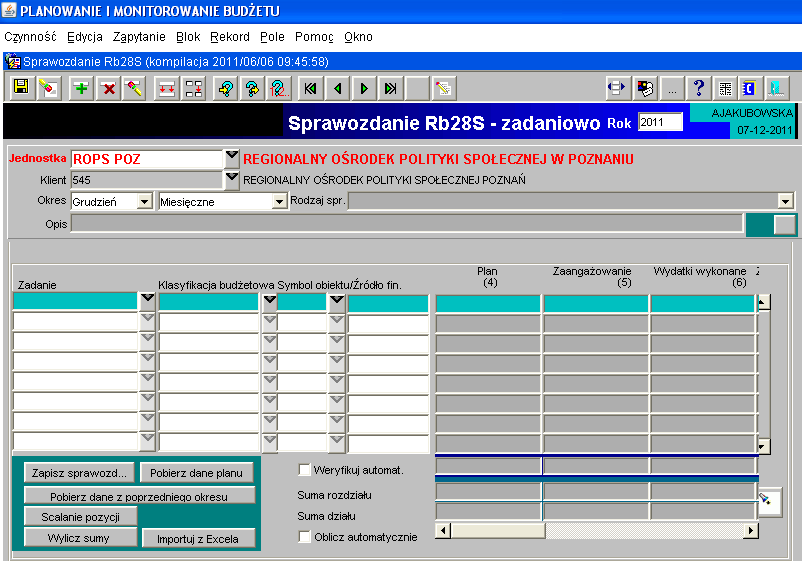This screenshot has height=561, width=802.
Task: Tick the Oblicz automatycznie checkbox
Action: pos(304,536)
